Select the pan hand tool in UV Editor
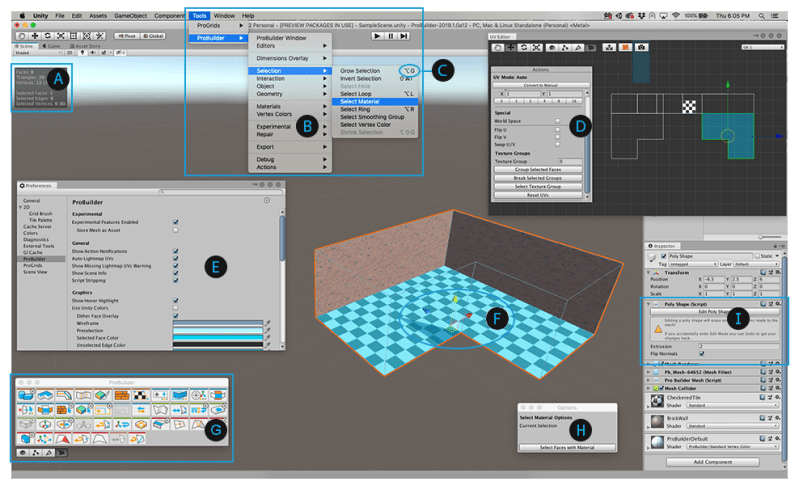The image size is (799, 490). [497, 47]
